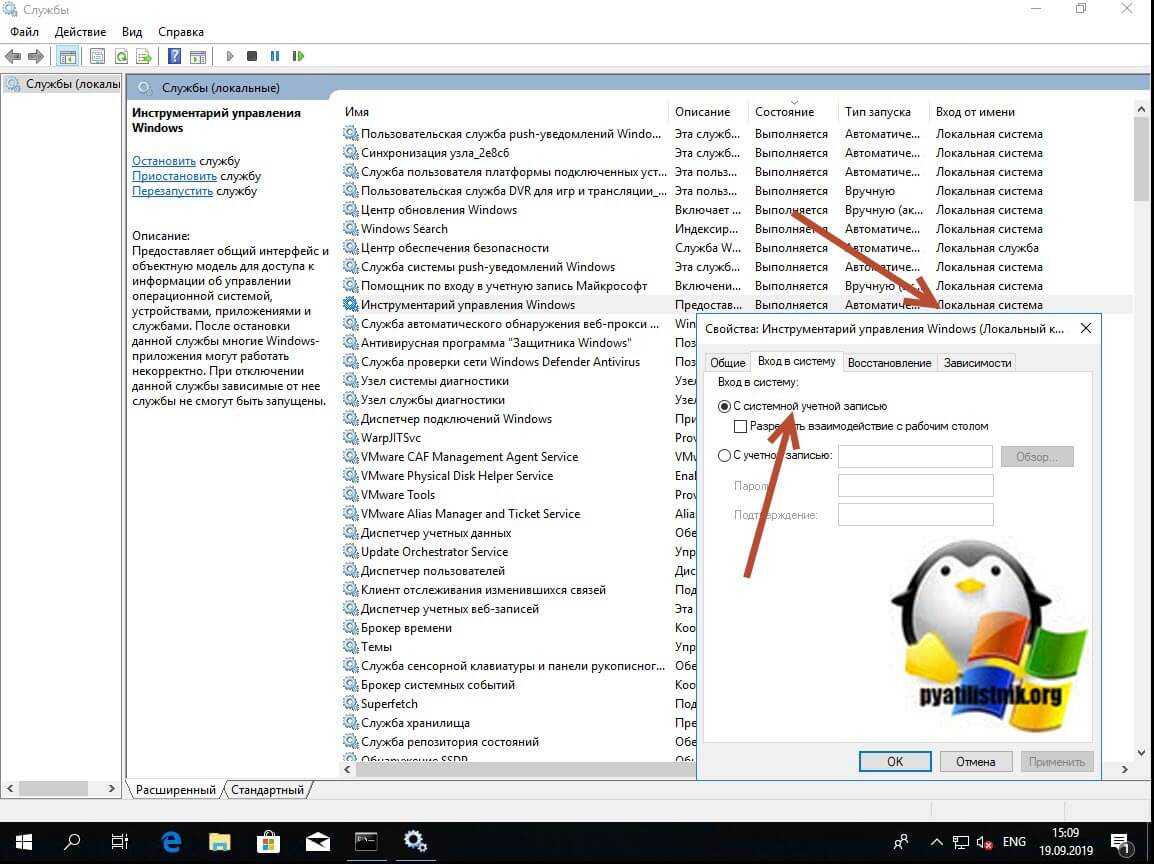Click the action pane toolbar icon

(x=198, y=56)
